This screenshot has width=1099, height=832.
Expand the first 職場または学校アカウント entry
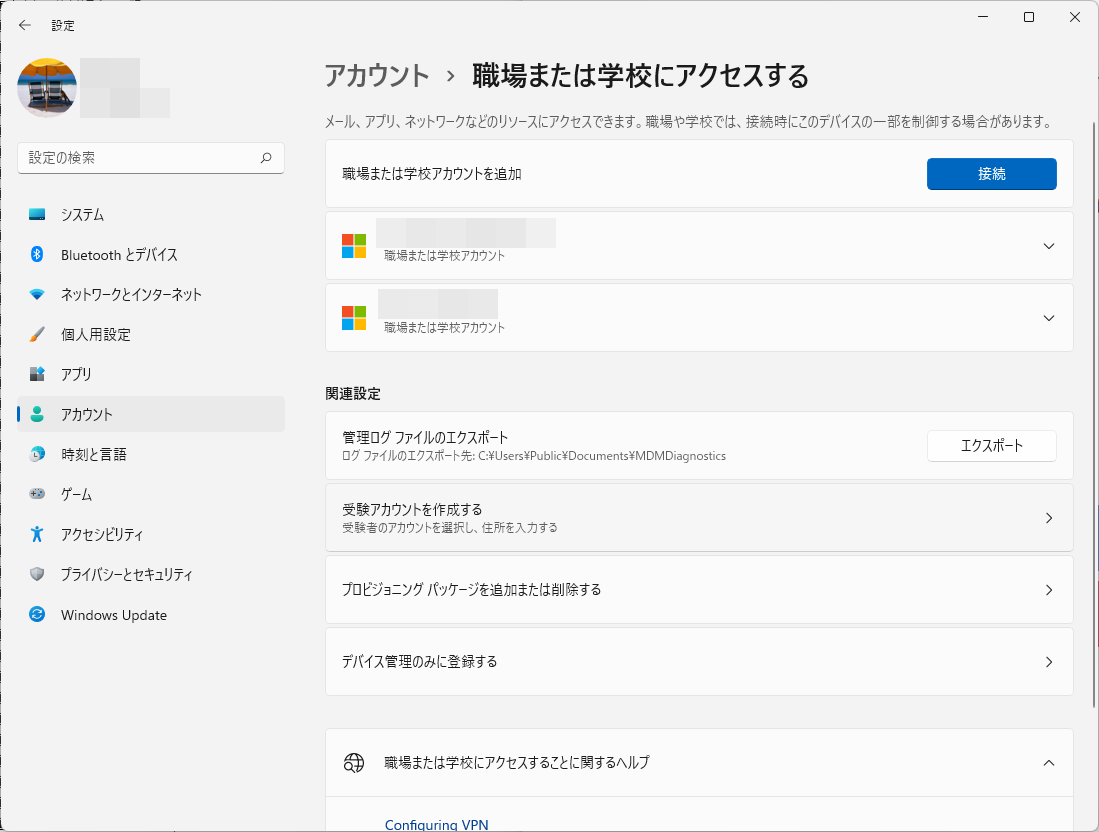coord(1049,245)
